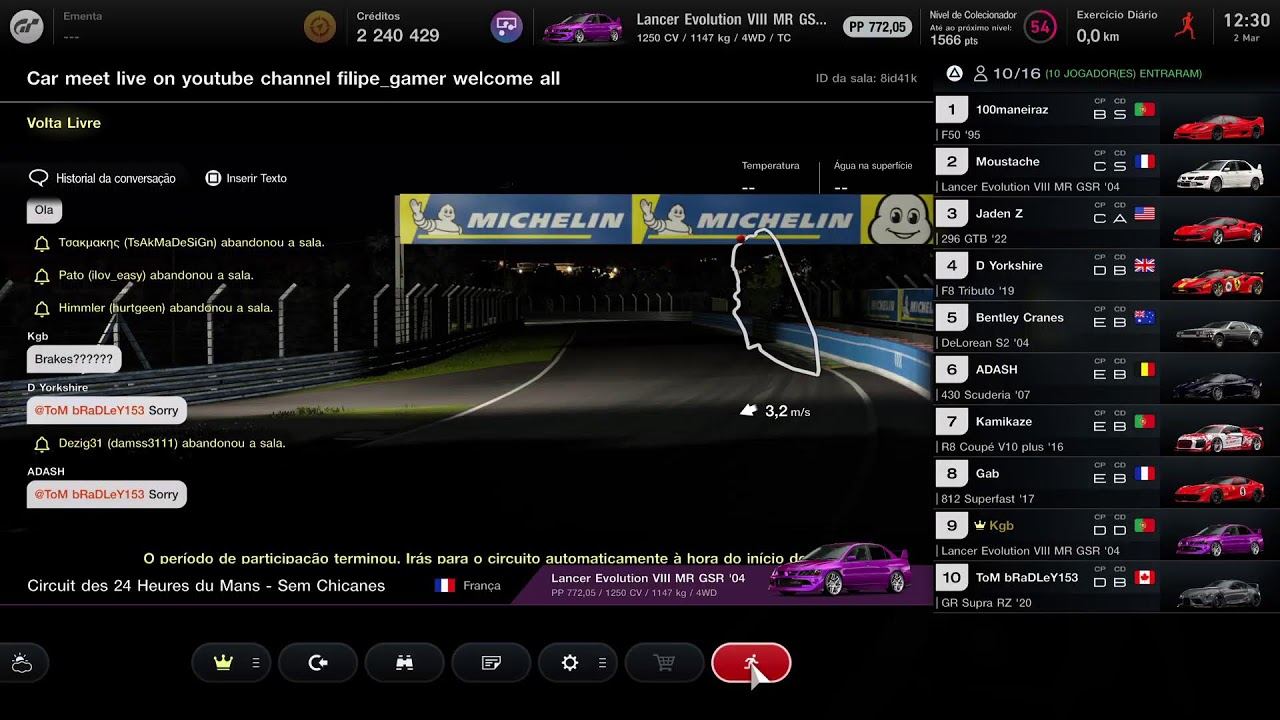Click the room owner crown button
Viewport: 1280px width, 720px height.
click(231, 663)
